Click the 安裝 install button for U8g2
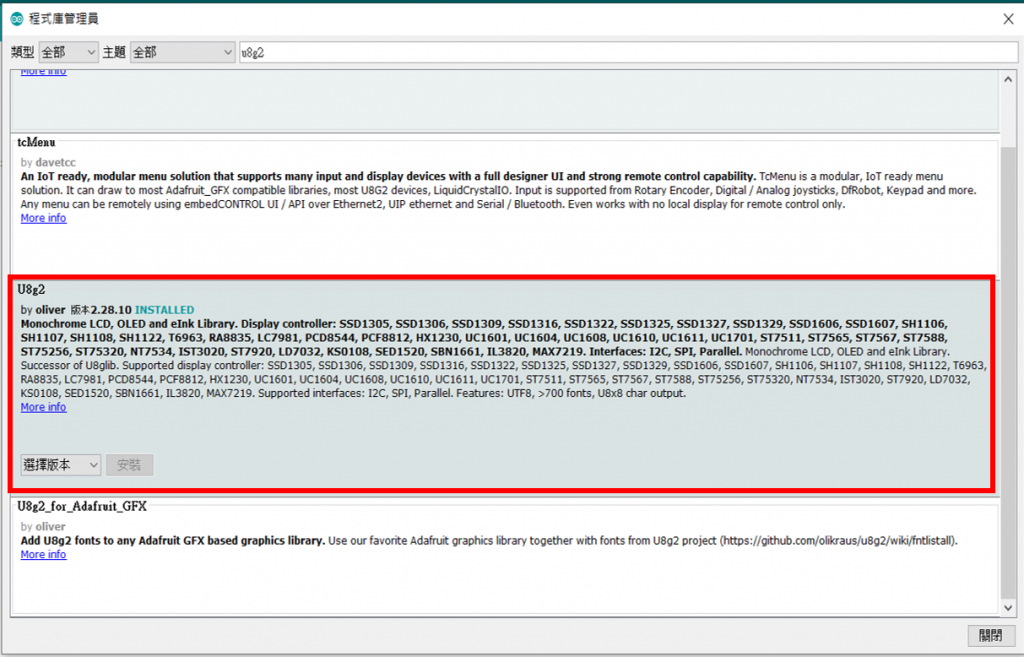Image resolution: width=1024 pixels, height=657 pixels. click(x=129, y=465)
